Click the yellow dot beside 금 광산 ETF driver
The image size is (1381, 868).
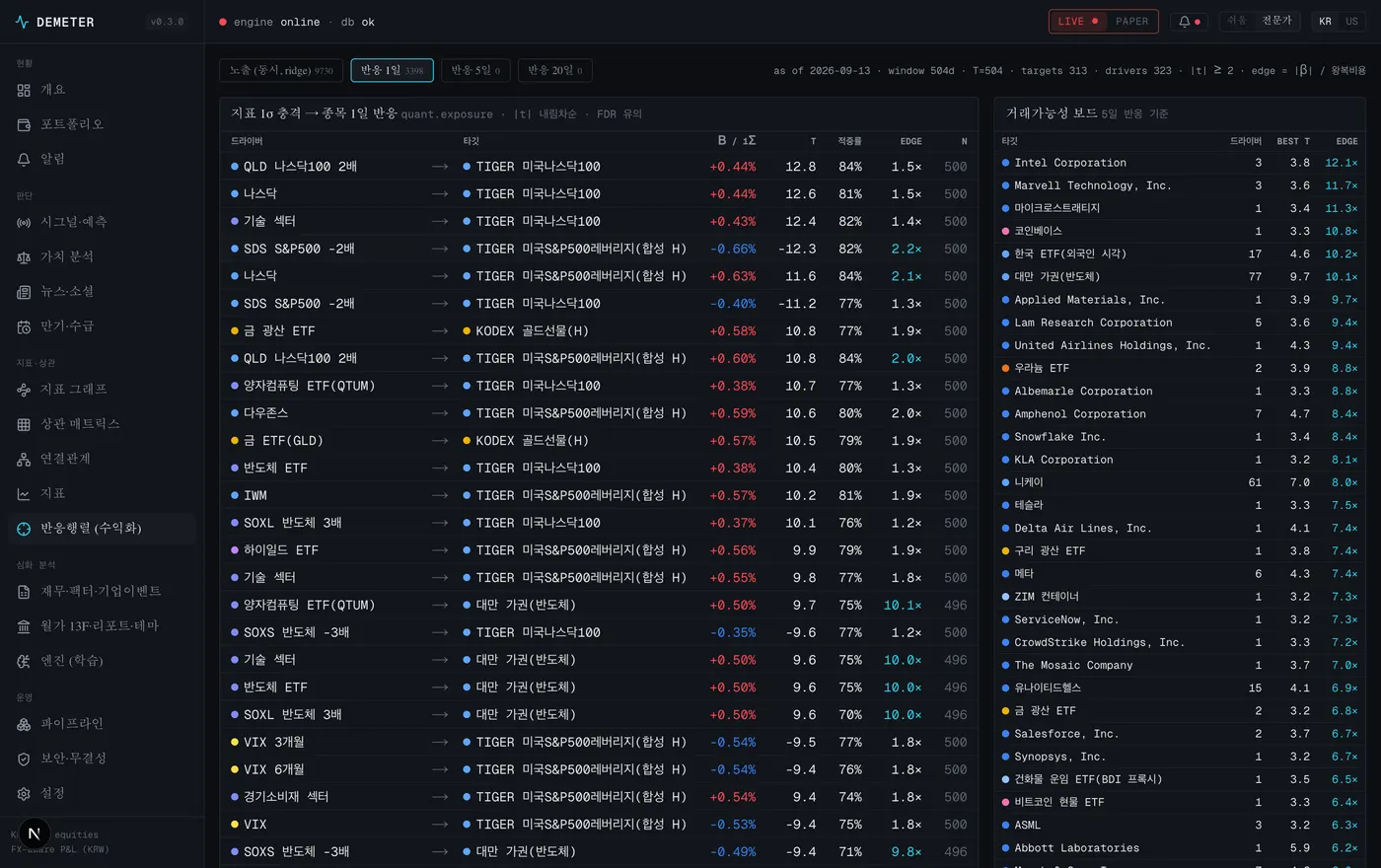[235, 331]
